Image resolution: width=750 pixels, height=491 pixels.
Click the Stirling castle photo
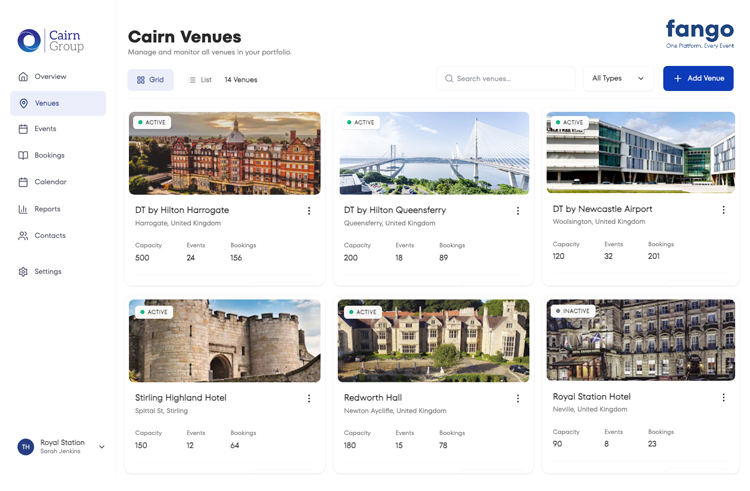225,341
